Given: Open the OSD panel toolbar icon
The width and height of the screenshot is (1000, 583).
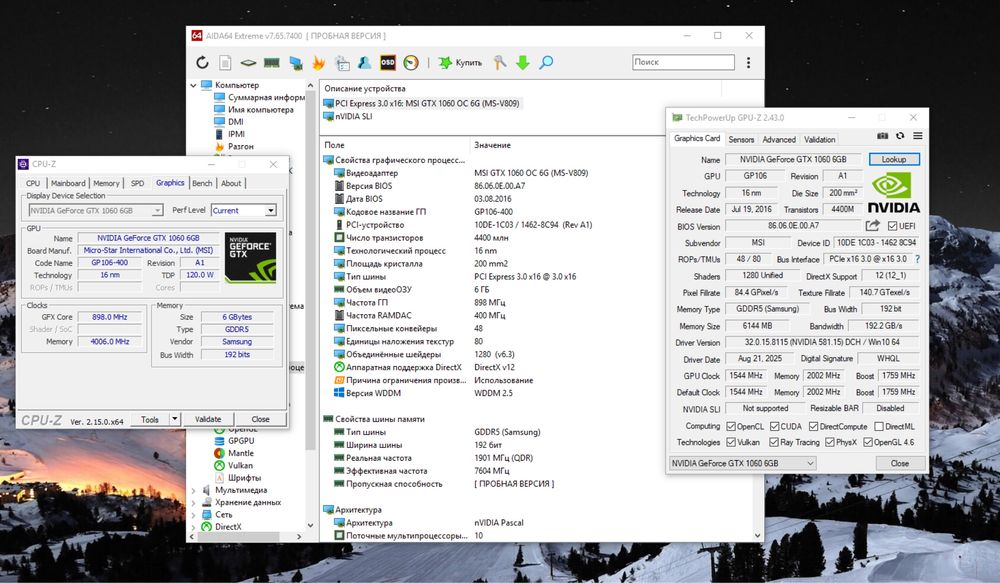Looking at the screenshot, I should tap(388, 63).
